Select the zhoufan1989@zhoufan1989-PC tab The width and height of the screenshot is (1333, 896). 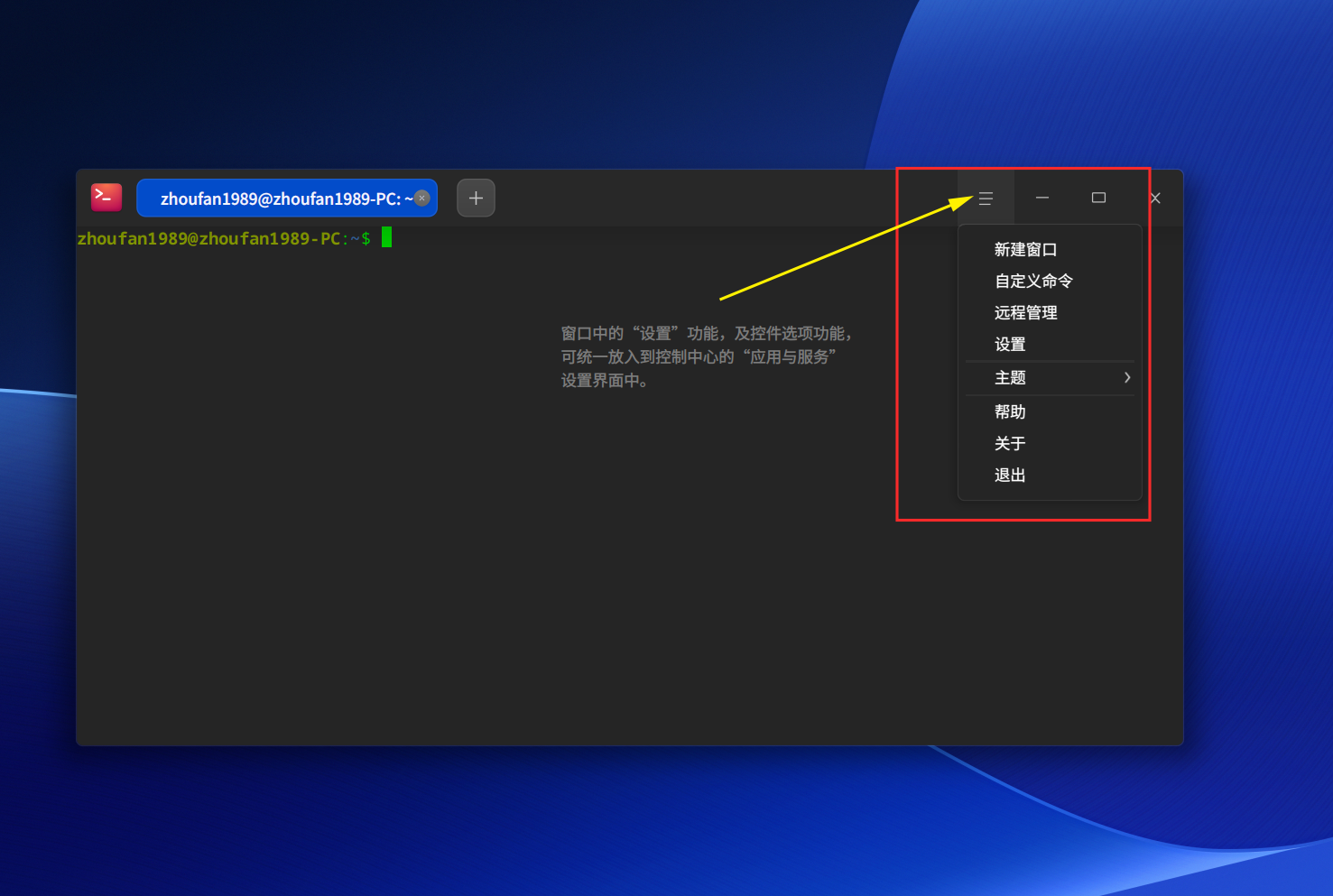click(x=287, y=199)
